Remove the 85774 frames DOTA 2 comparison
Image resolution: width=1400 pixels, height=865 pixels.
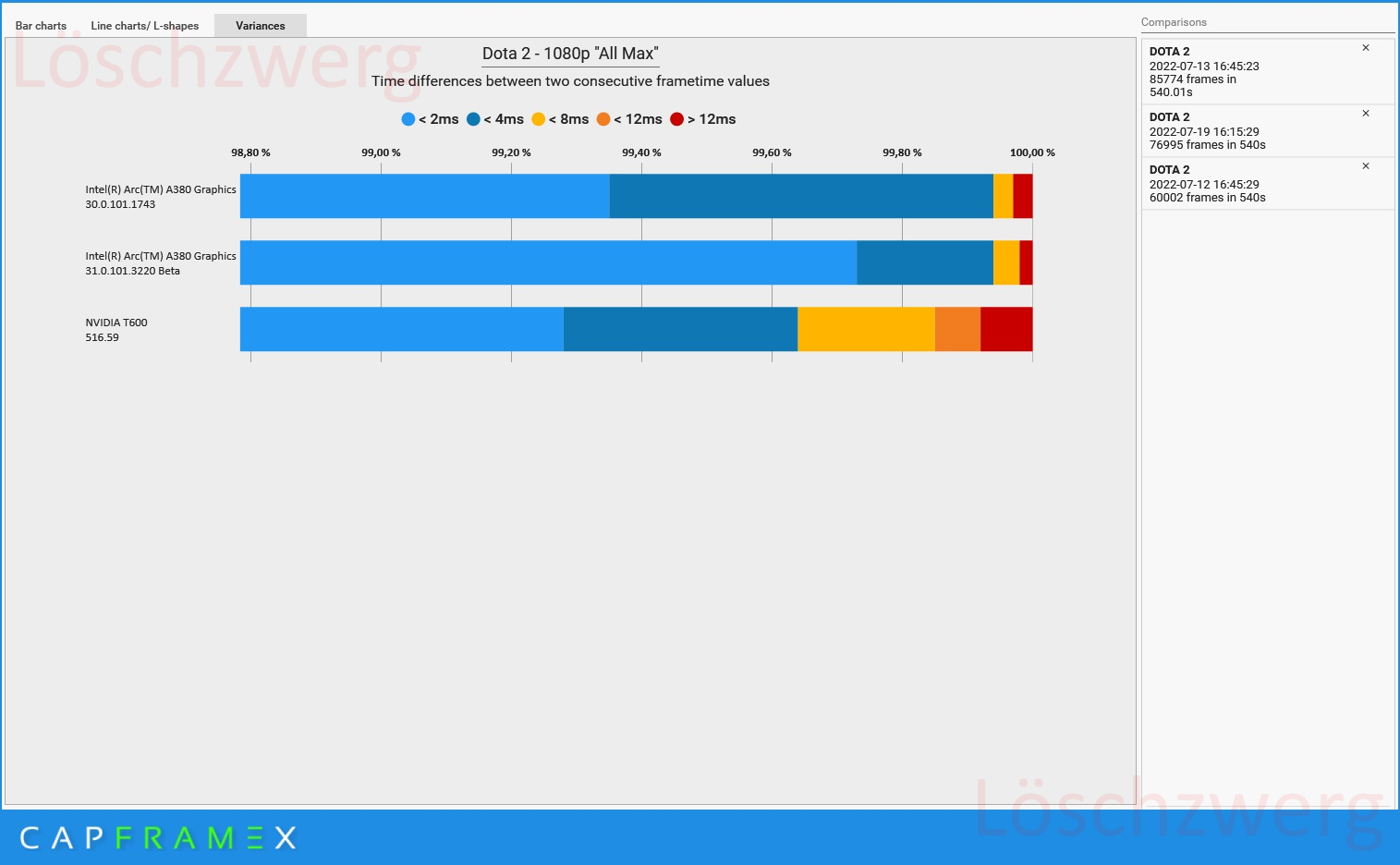tap(1366, 48)
